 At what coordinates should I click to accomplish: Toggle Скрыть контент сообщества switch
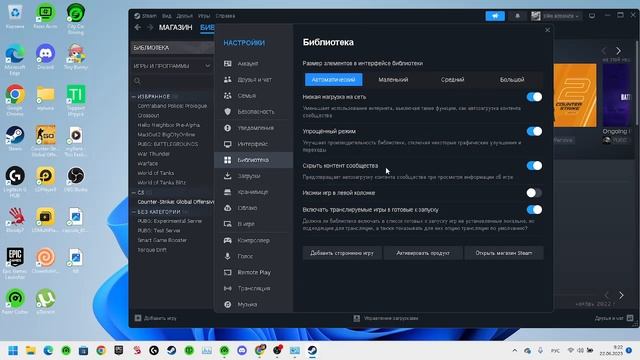coord(534,165)
